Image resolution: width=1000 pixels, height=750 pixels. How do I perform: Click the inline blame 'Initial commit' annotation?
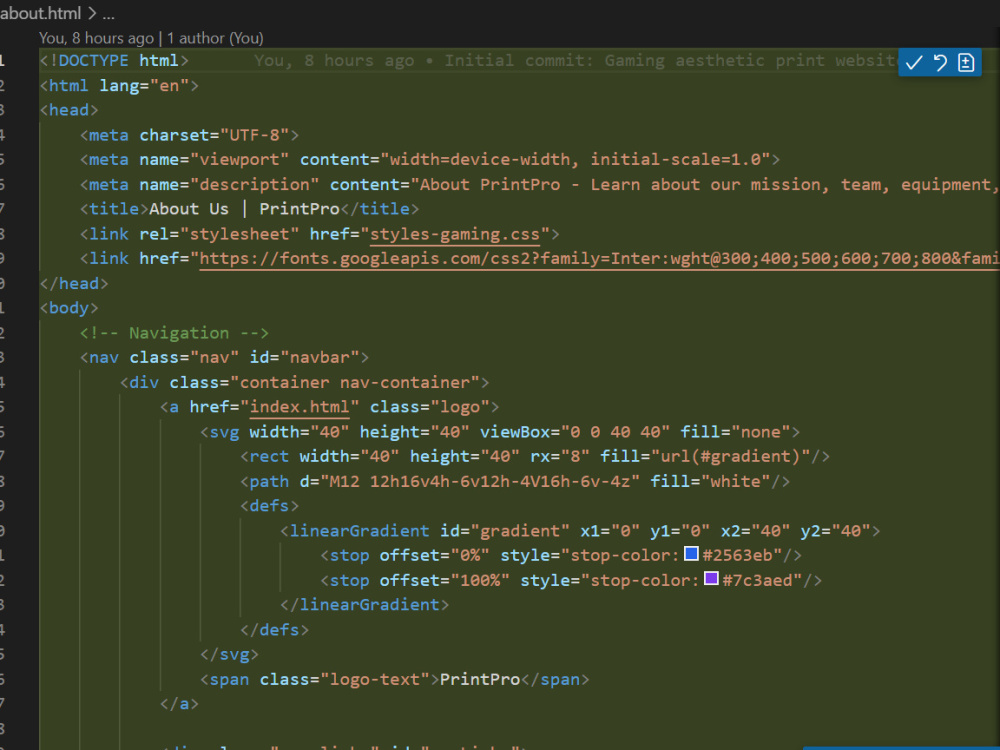(x=576, y=61)
